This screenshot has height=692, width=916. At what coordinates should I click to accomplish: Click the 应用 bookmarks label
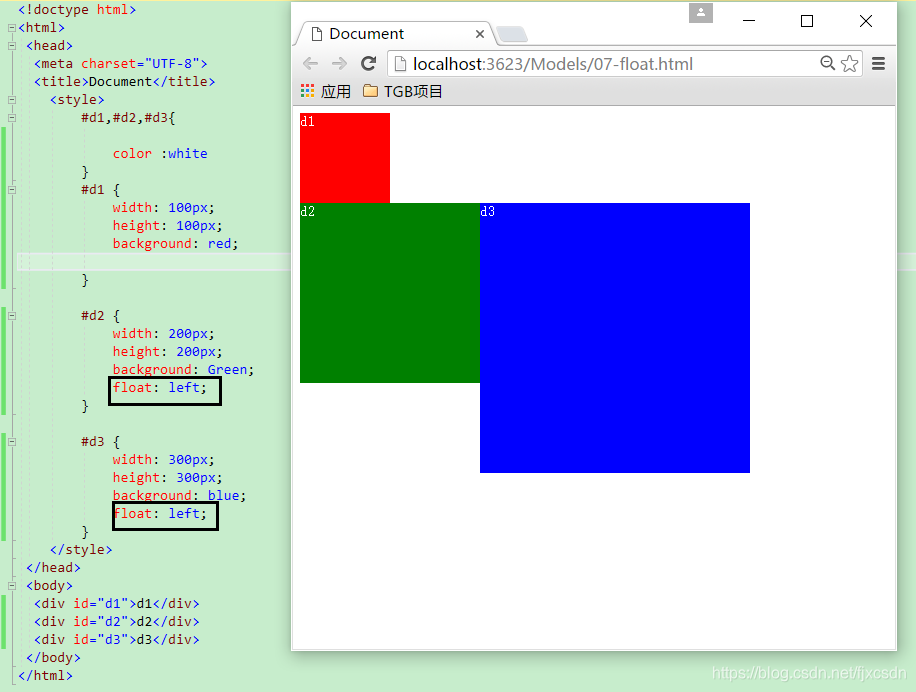(x=335, y=91)
